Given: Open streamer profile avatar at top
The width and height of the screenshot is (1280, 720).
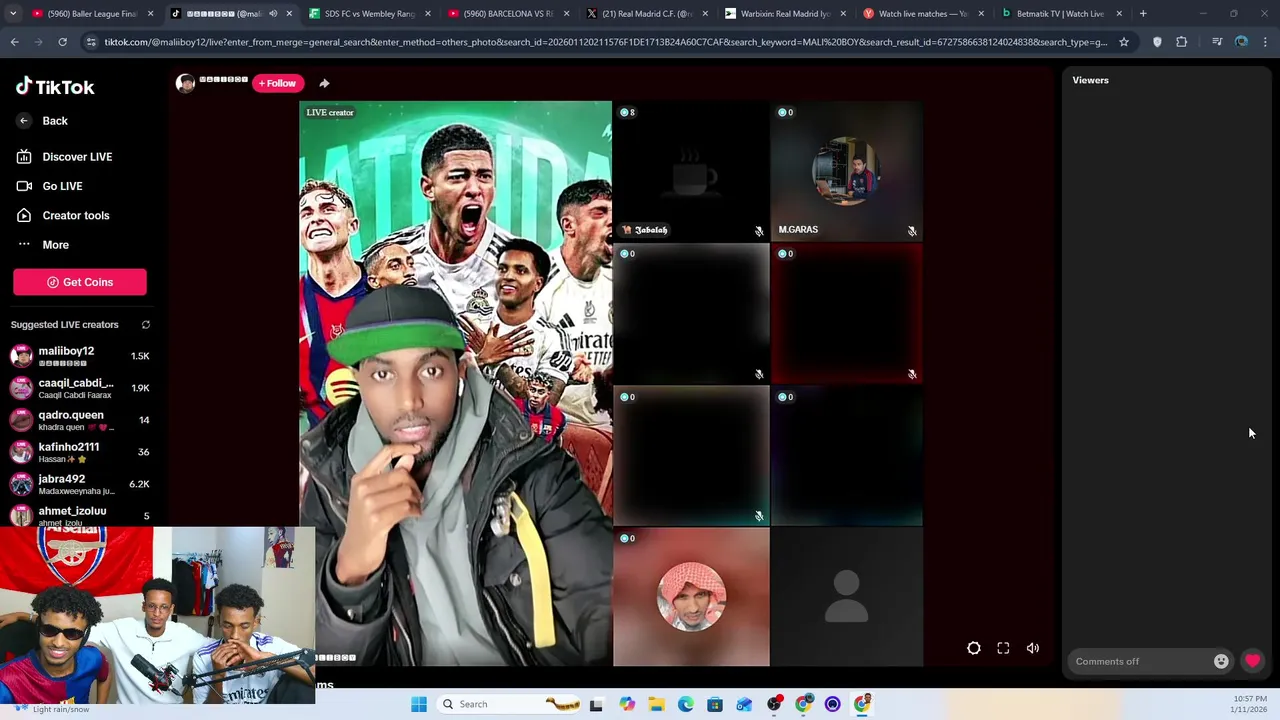Looking at the screenshot, I should point(185,83).
